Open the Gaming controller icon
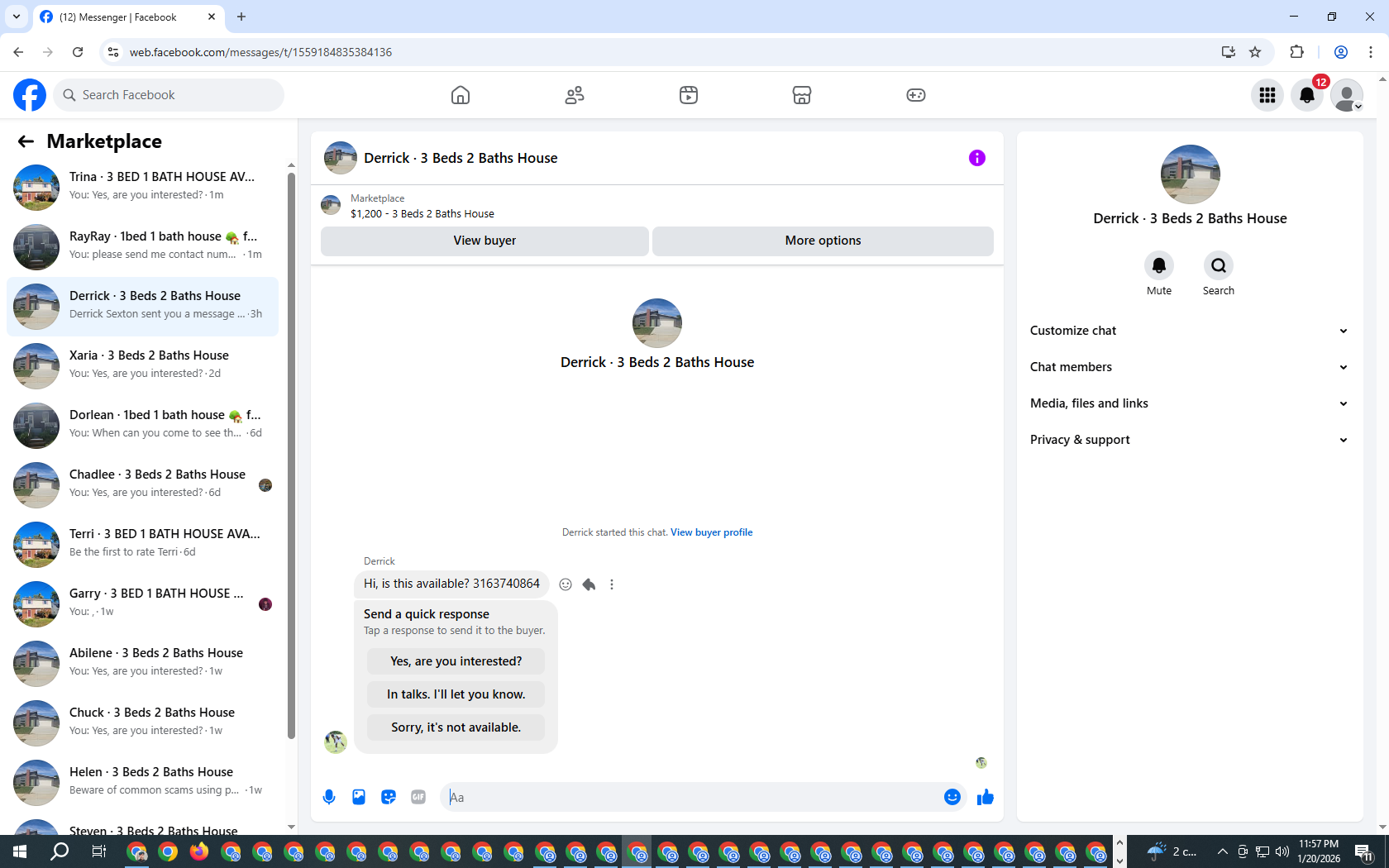The height and width of the screenshot is (868, 1389). [x=916, y=95]
